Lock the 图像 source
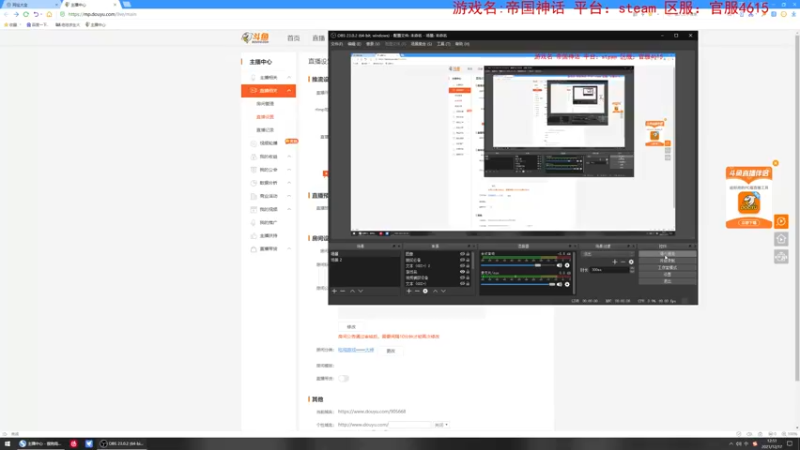 pyautogui.click(x=468, y=254)
